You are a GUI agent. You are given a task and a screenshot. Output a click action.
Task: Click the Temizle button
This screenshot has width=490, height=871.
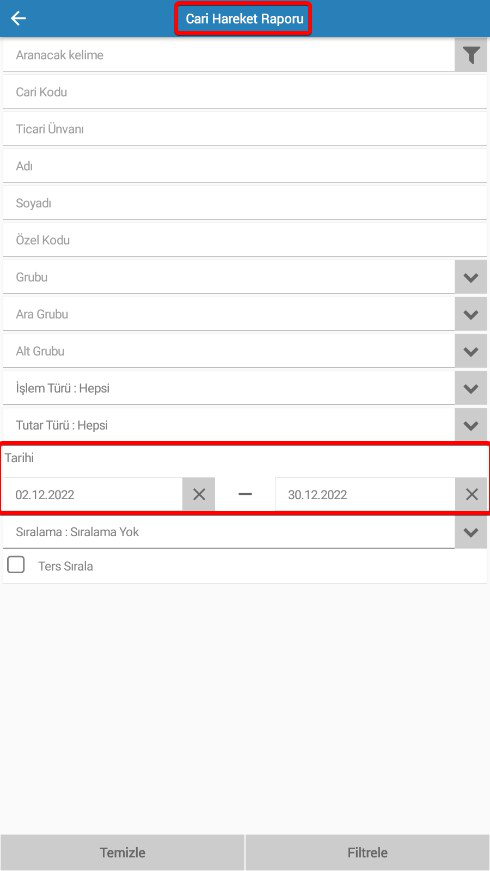pos(122,853)
